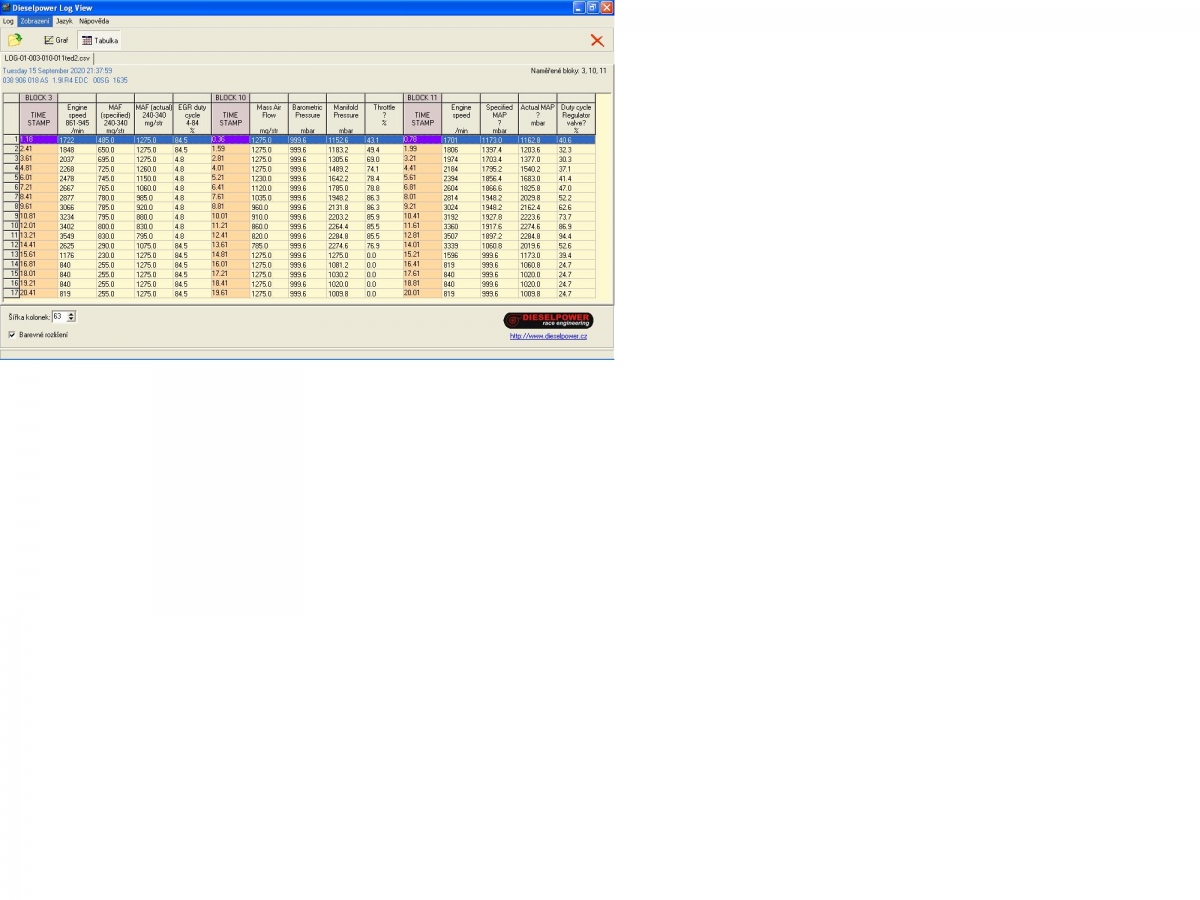The width and height of the screenshot is (1200, 900).
Task: Toggle the Barevné rozlišení checkbox
Action: [x=11, y=335]
